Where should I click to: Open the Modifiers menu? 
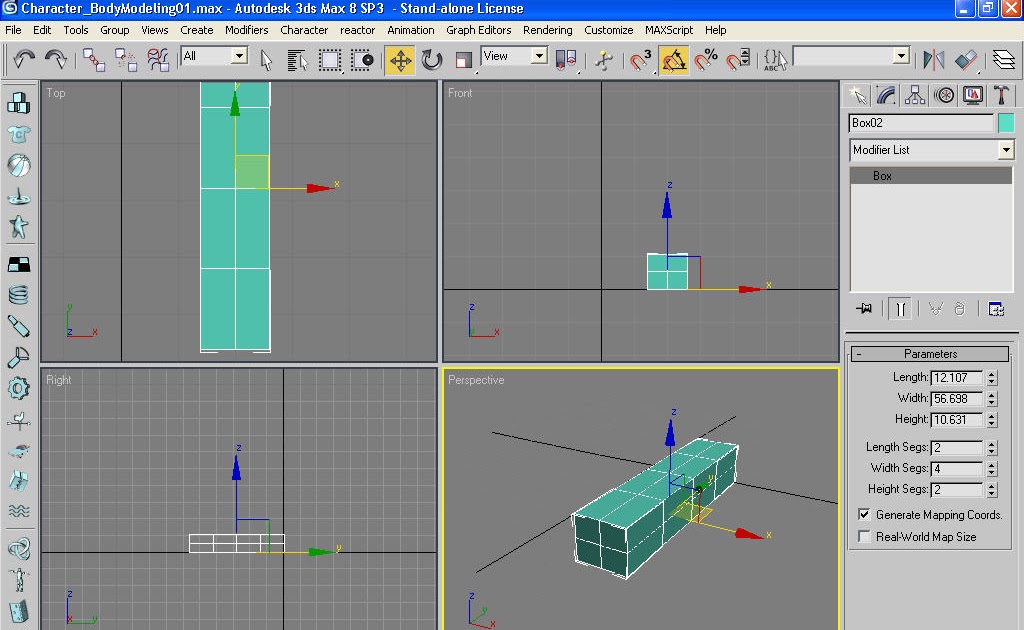246,30
